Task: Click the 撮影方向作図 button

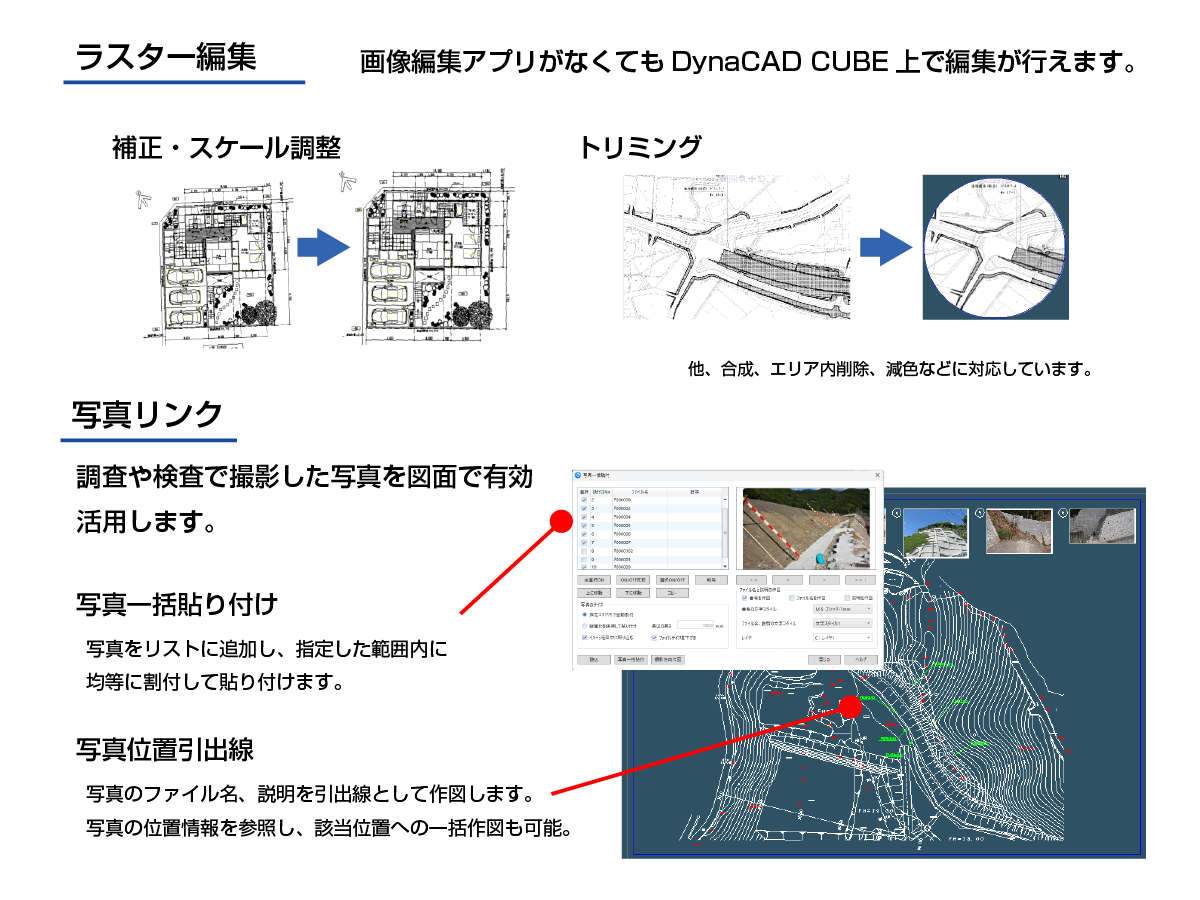Action: pyautogui.click(x=668, y=660)
